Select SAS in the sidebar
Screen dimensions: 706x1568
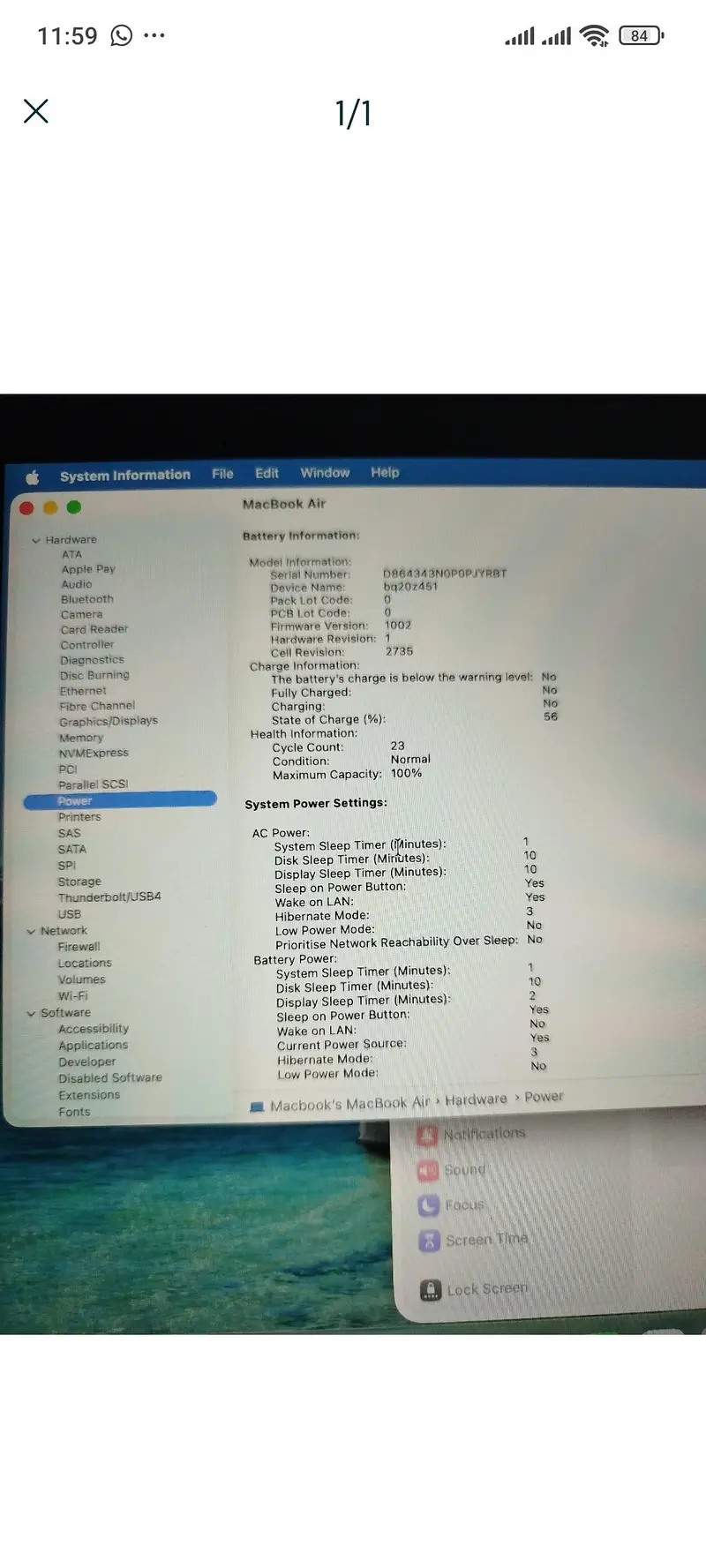click(x=69, y=833)
